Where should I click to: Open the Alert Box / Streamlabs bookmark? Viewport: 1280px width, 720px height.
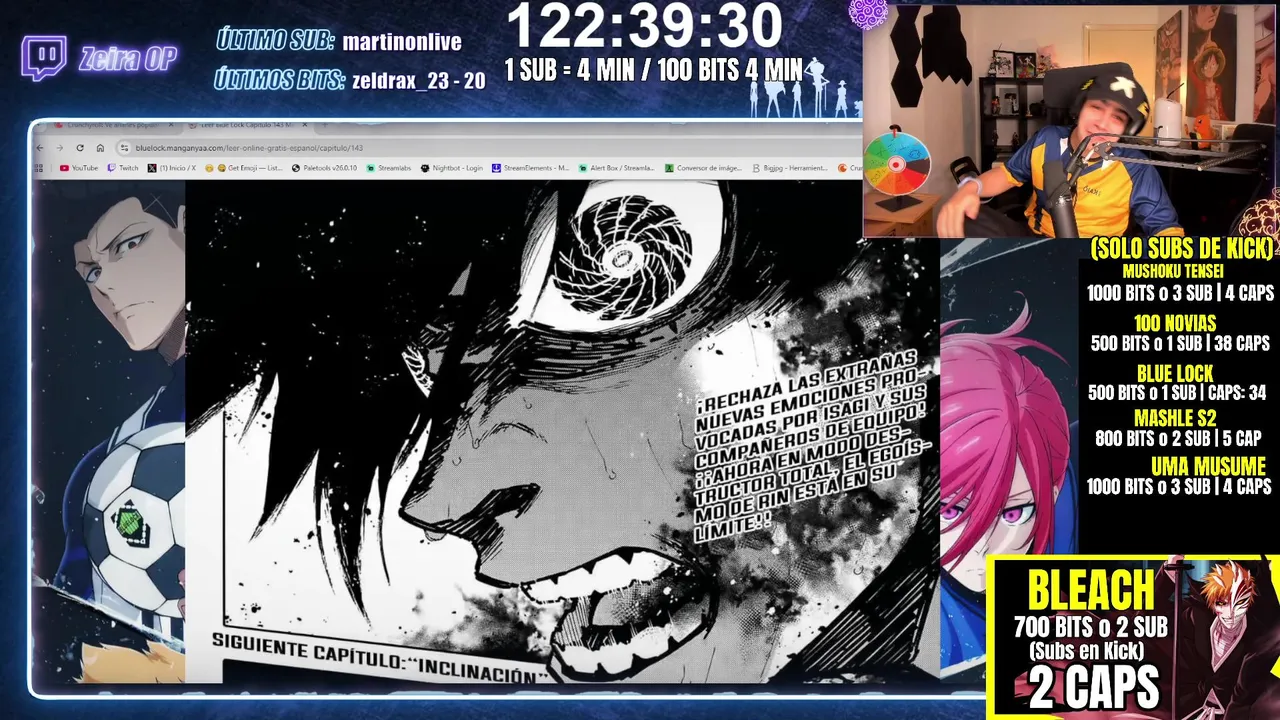[x=616, y=168]
